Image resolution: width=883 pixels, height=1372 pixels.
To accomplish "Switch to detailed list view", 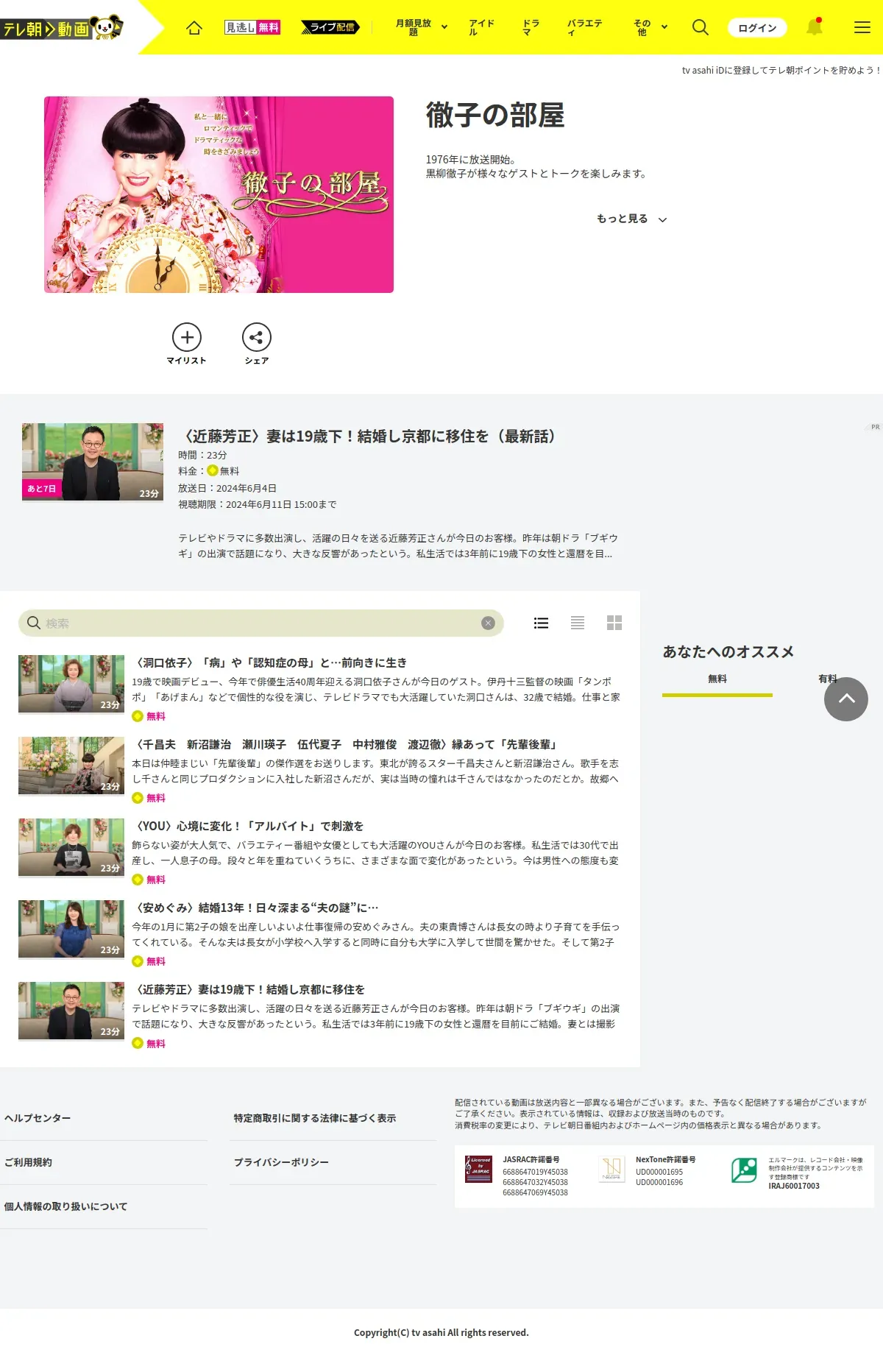I will point(541,623).
